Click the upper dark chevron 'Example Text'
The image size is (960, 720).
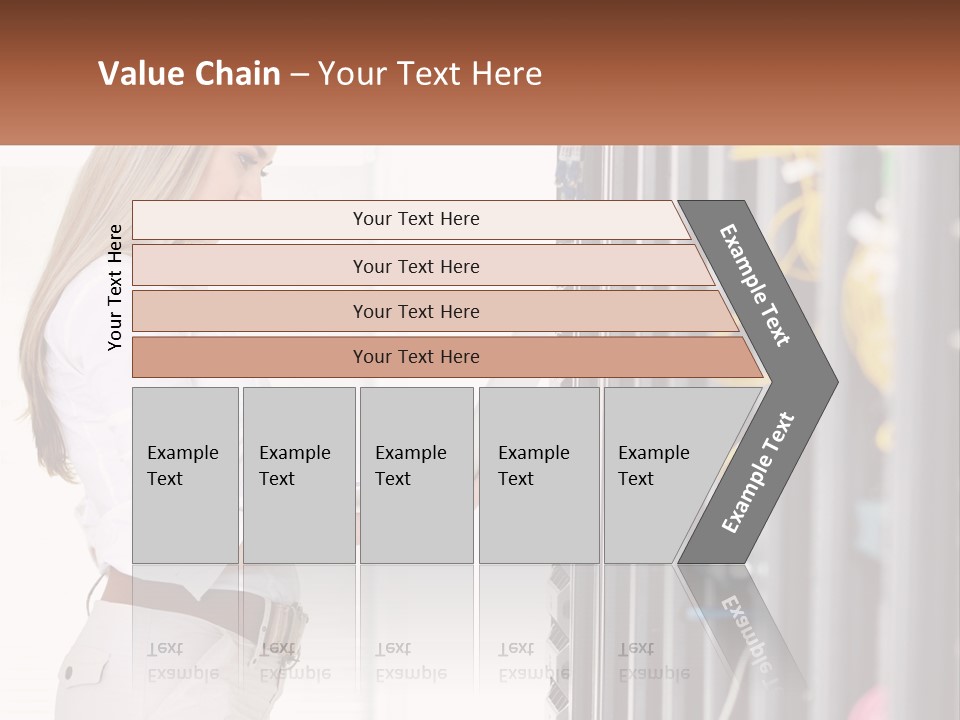click(757, 285)
